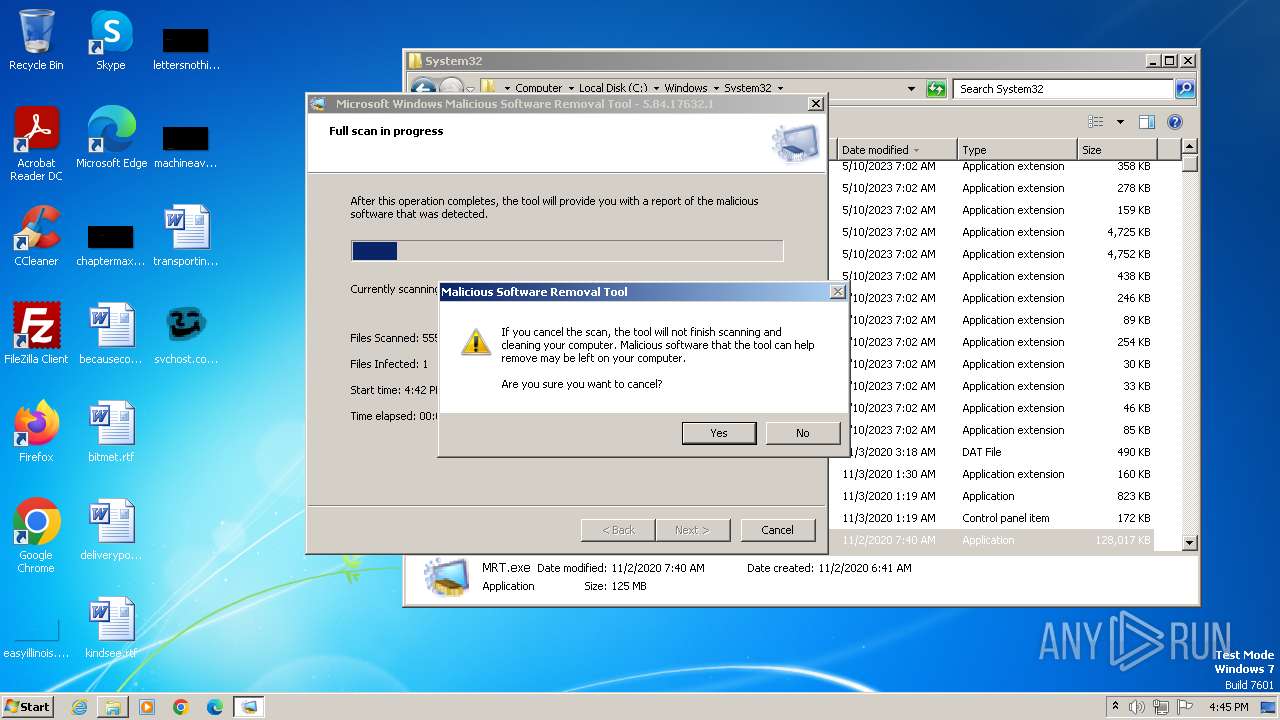Click the Search System32 input field
Image resolution: width=1280 pixels, height=720 pixels.
(x=1063, y=89)
